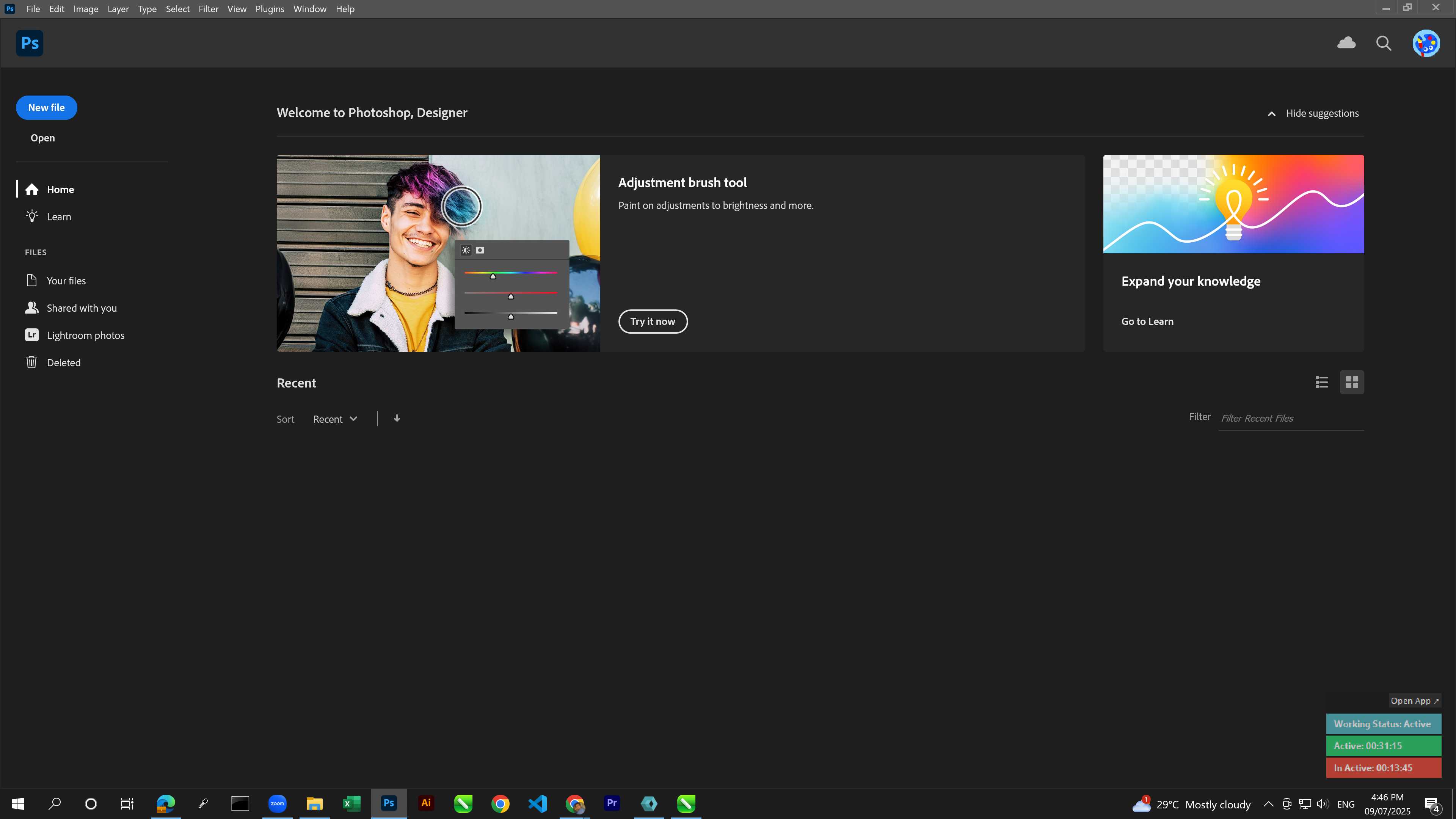1456x819 pixels.
Task: Open the volume control in tray
Action: [1323, 804]
